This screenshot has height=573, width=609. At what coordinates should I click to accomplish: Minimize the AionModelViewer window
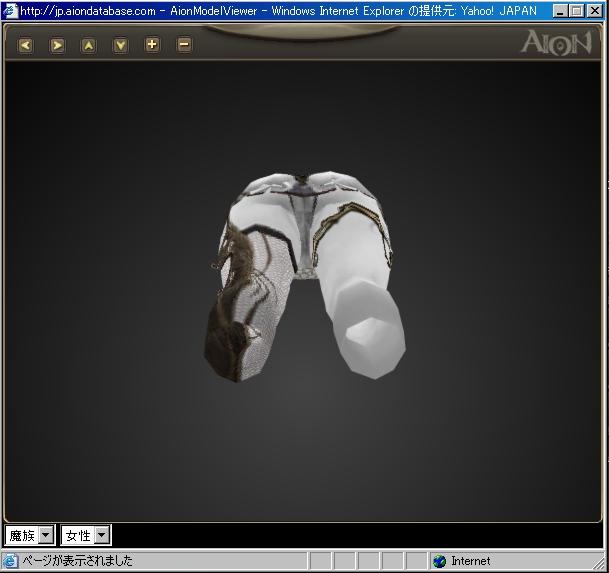pos(560,11)
